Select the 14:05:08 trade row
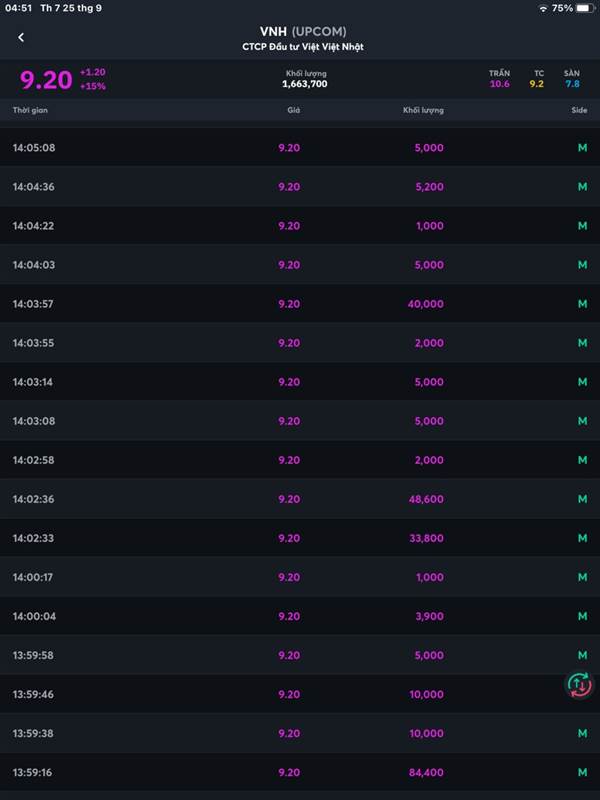Image resolution: width=600 pixels, height=800 pixels. click(x=300, y=148)
